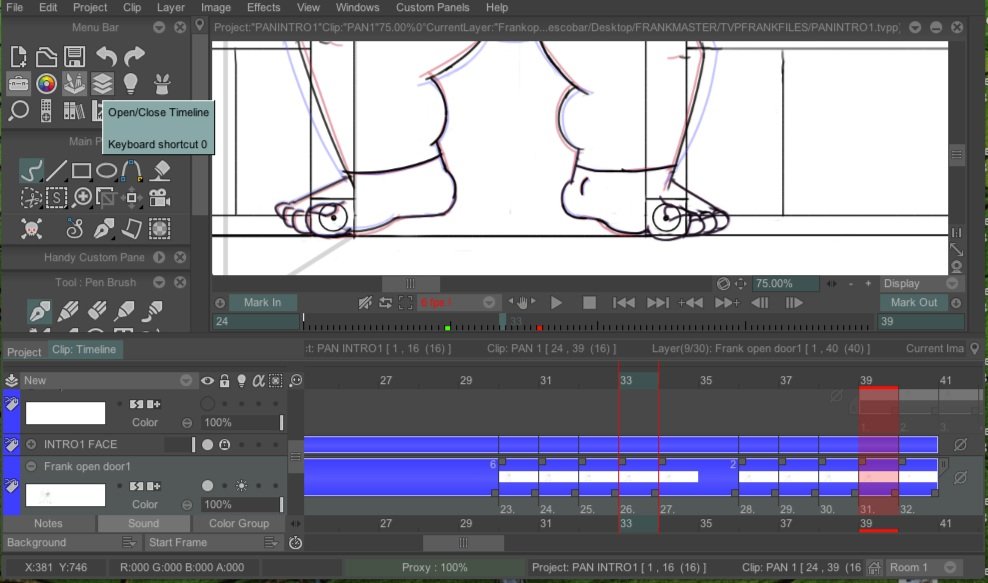This screenshot has height=583, width=988.
Task: Click the Redo arrow icon
Action: pyautogui.click(x=134, y=57)
